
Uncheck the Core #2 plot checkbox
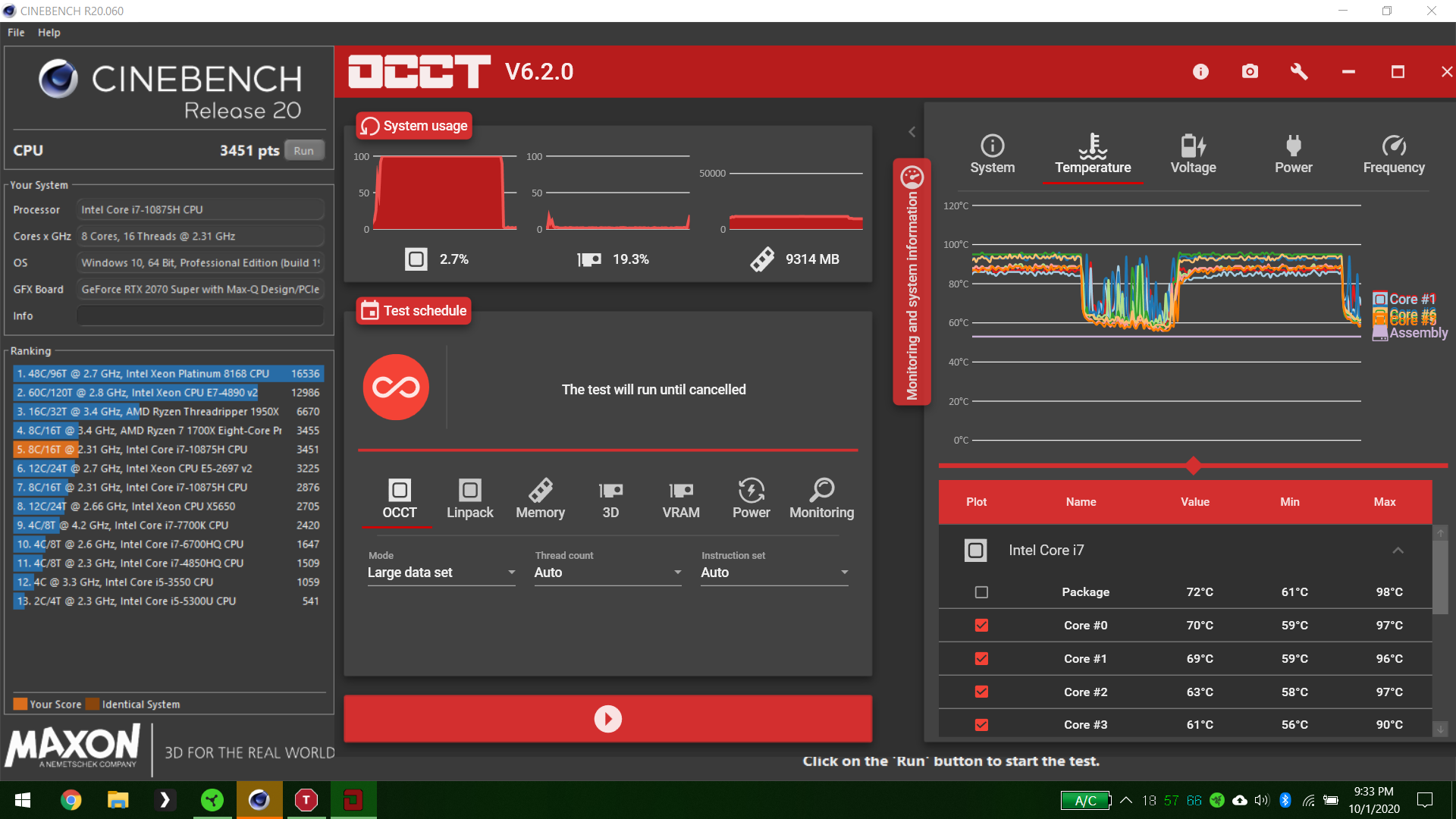pyautogui.click(x=981, y=692)
